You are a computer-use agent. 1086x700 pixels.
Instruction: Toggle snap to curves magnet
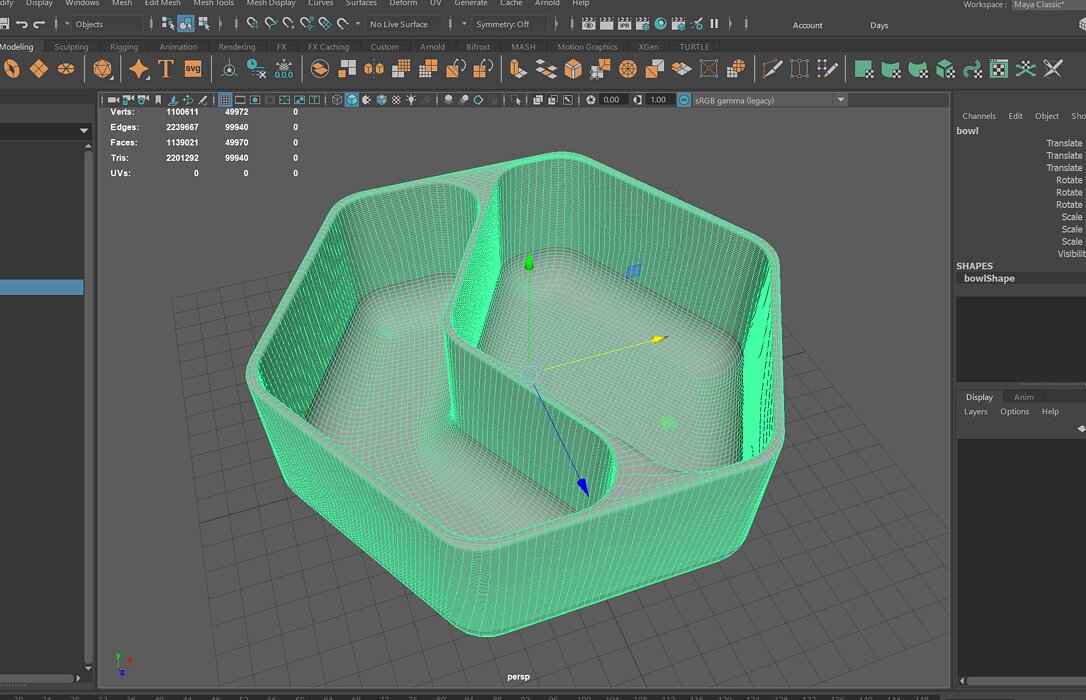click(x=271, y=24)
